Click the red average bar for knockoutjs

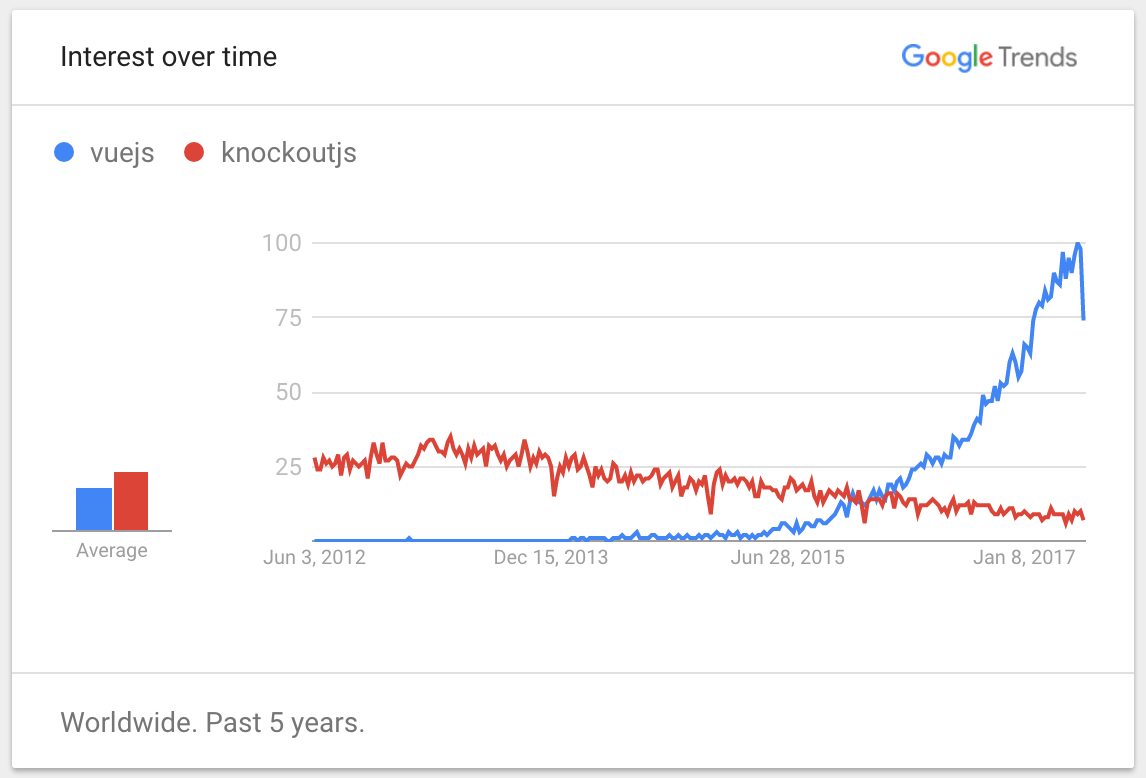[131, 501]
